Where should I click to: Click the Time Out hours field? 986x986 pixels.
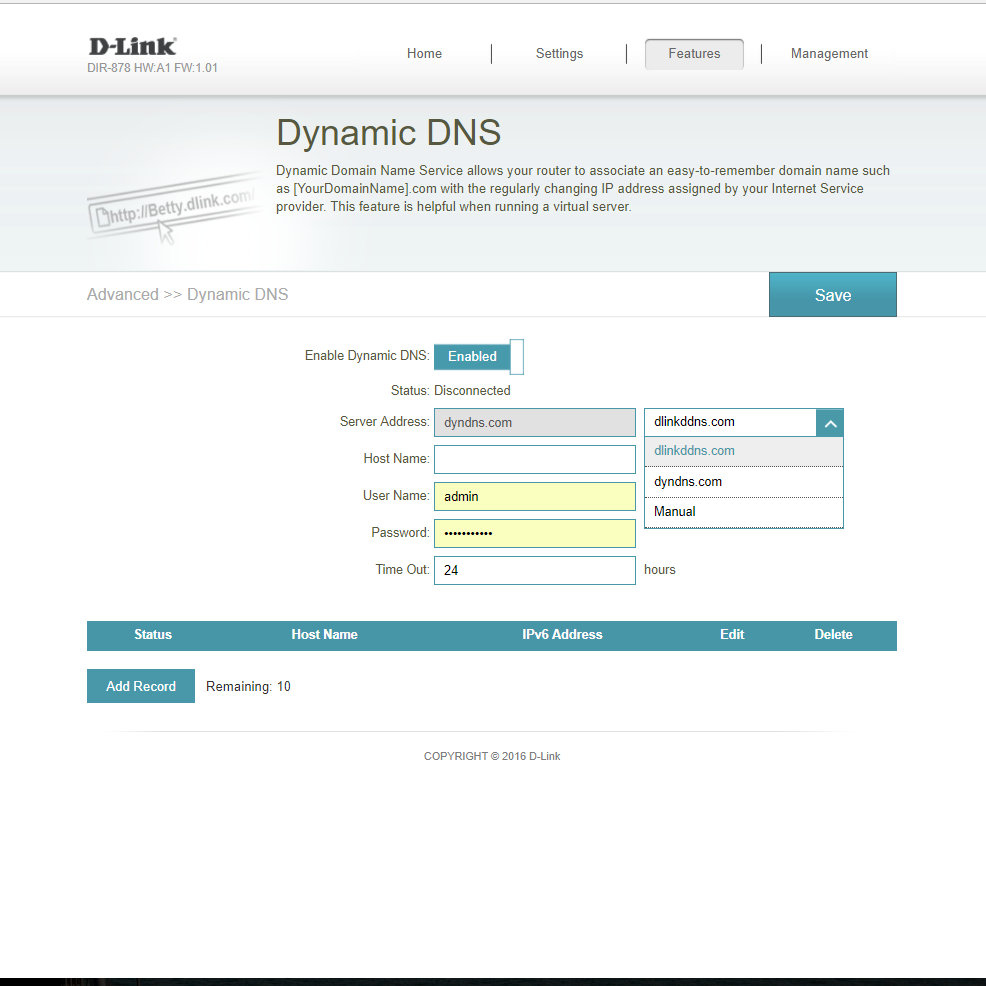(x=535, y=570)
